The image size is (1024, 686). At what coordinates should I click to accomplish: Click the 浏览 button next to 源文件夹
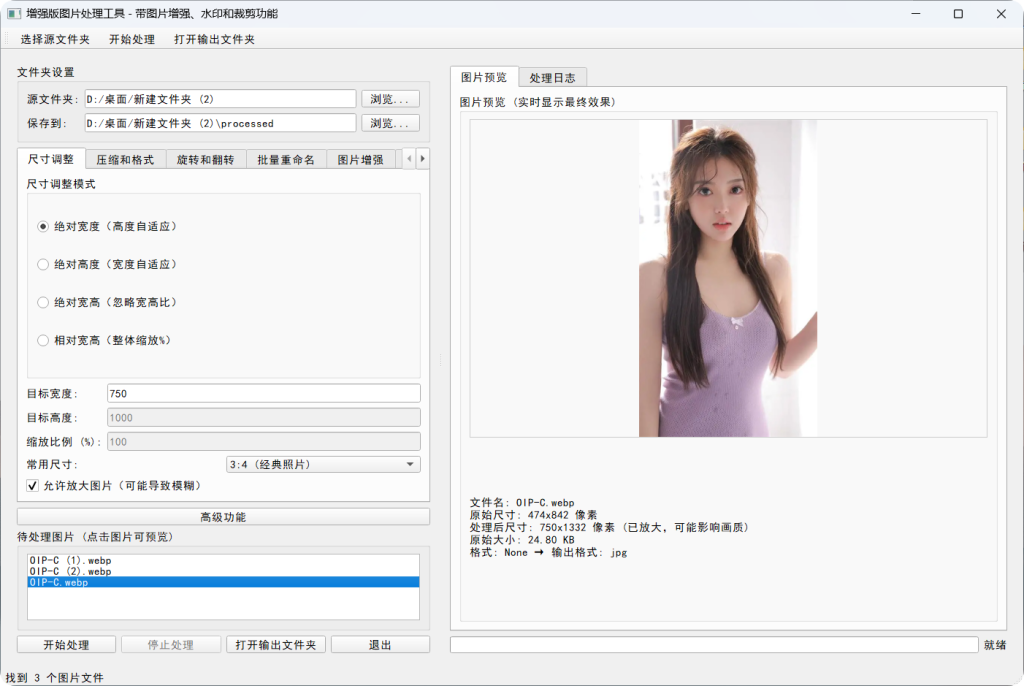coord(389,99)
